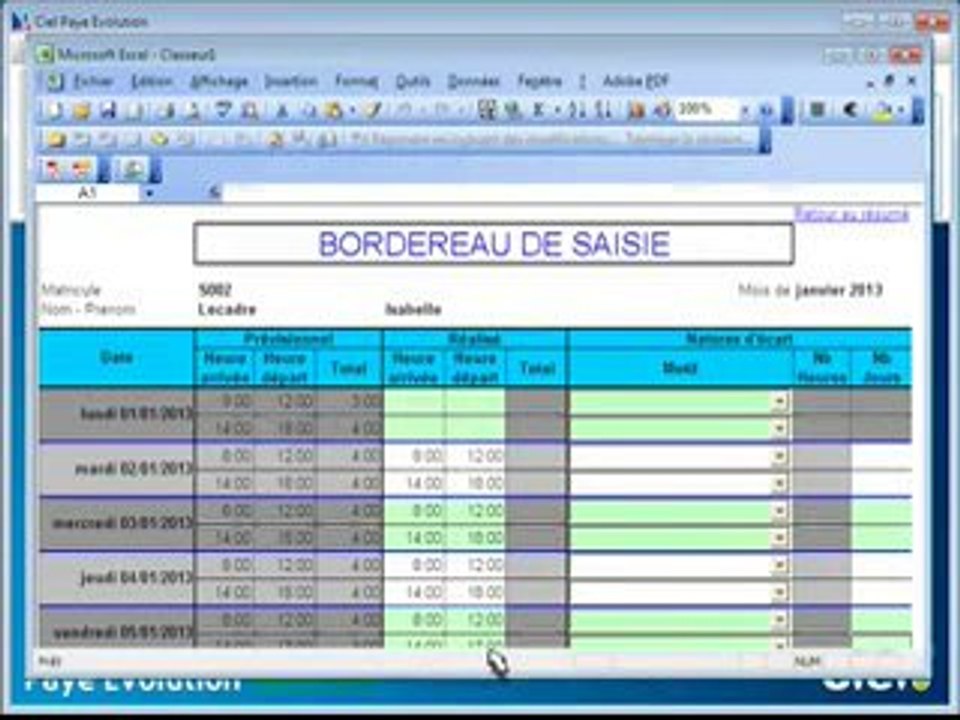
Task: Select the 'mercredi 03/01/2013' date cell
Action: coord(117,523)
